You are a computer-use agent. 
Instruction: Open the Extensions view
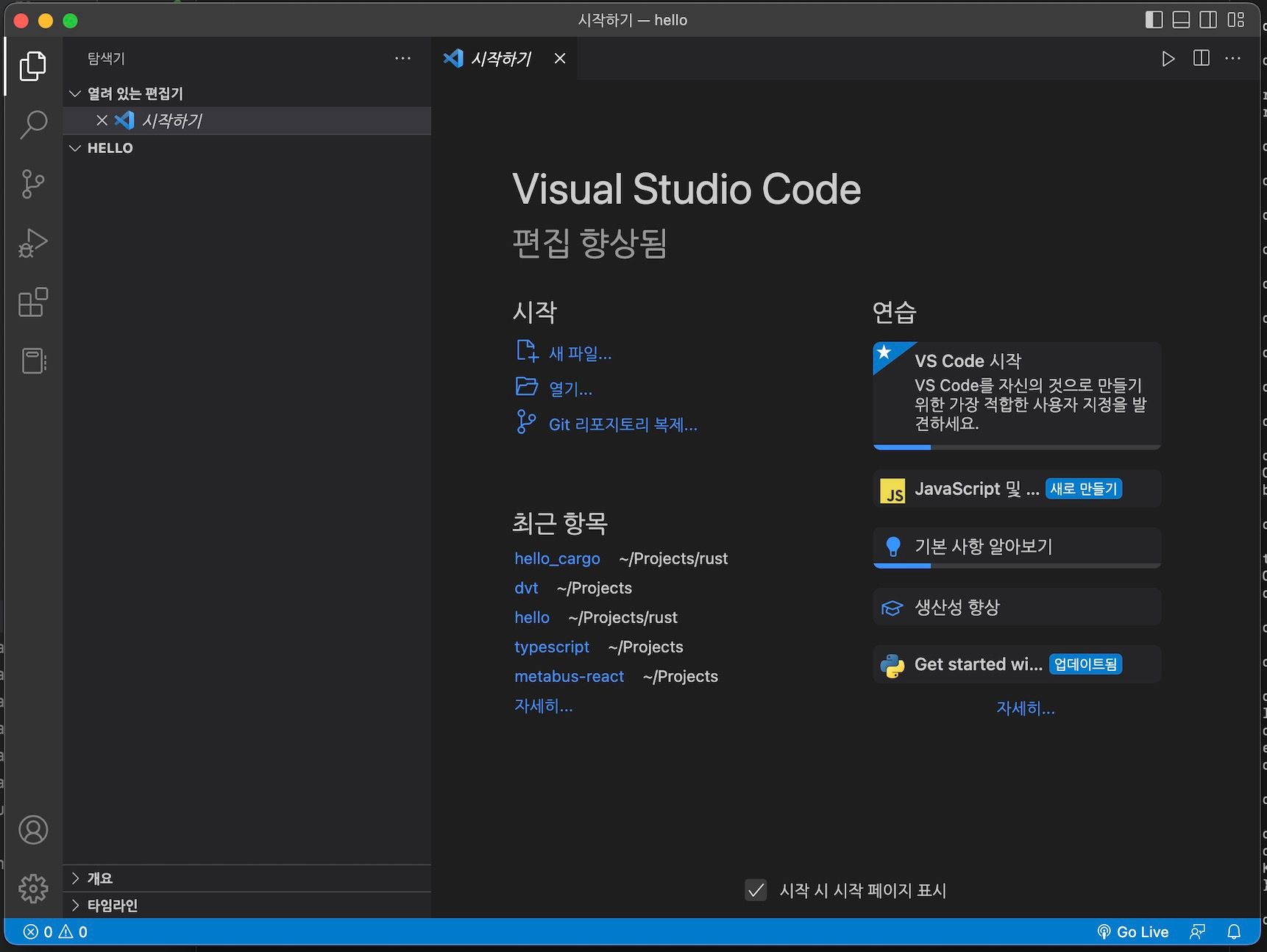(x=33, y=302)
